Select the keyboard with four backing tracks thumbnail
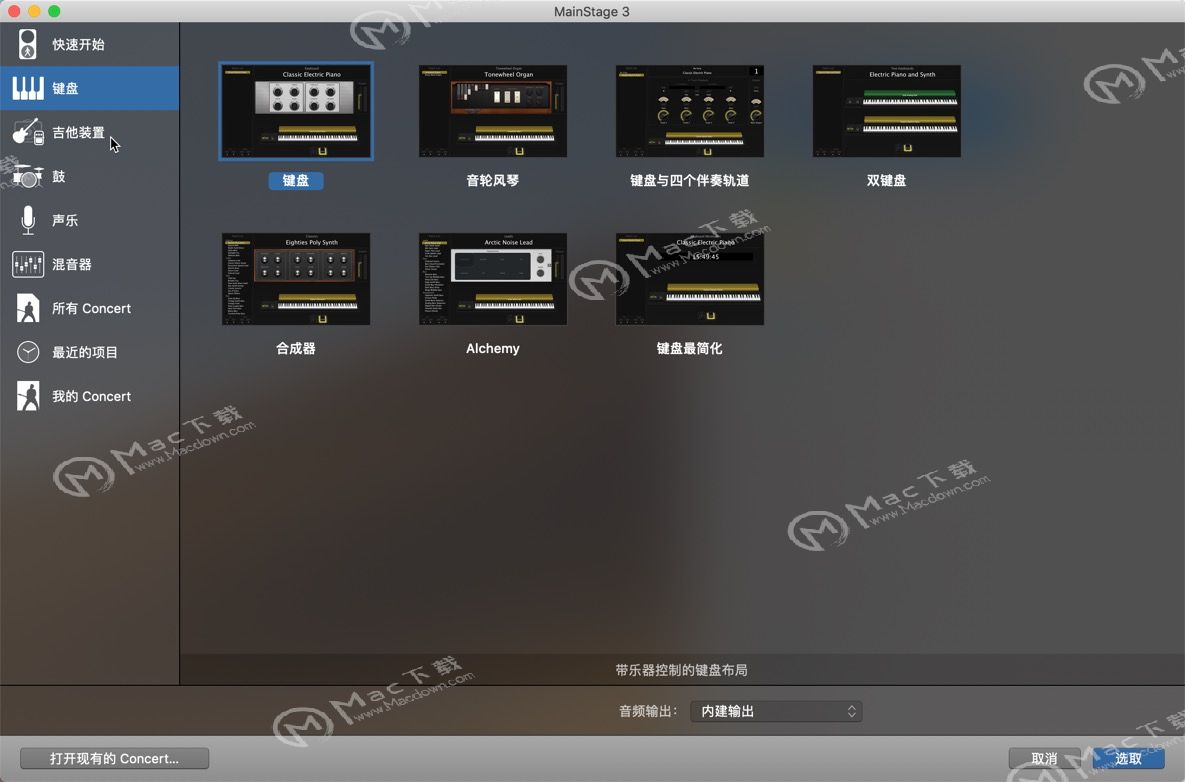Screen dimensions: 1185x782 pyautogui.click(x=690, y=111)
